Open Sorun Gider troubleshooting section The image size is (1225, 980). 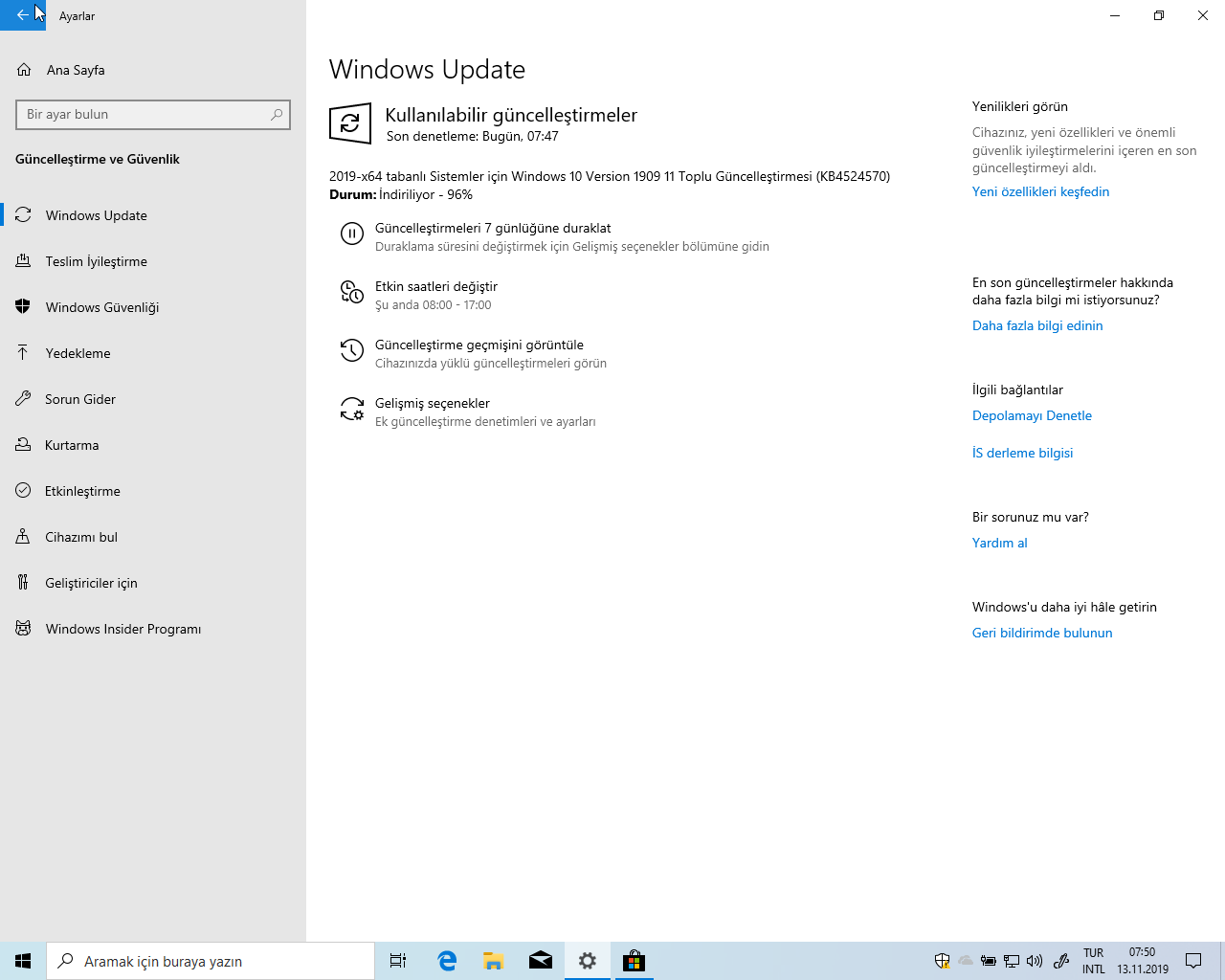click(x=153, y=399)
